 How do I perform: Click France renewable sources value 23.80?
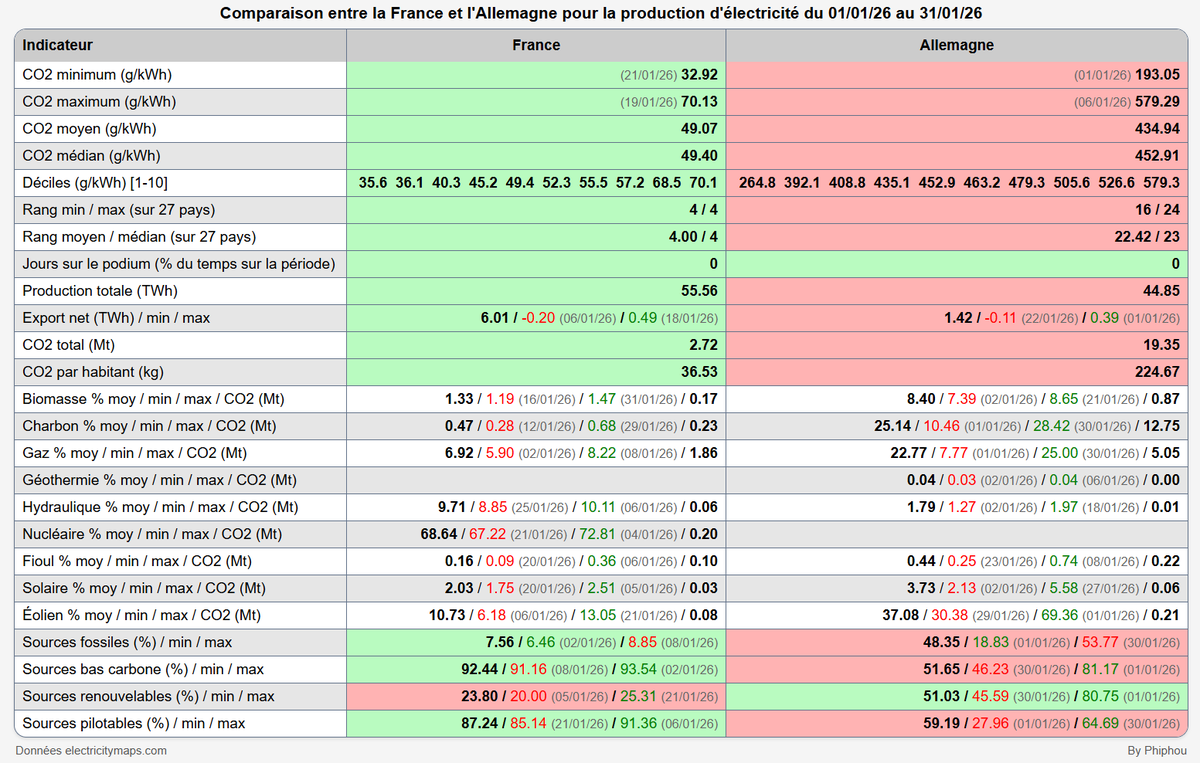(480, 695)
